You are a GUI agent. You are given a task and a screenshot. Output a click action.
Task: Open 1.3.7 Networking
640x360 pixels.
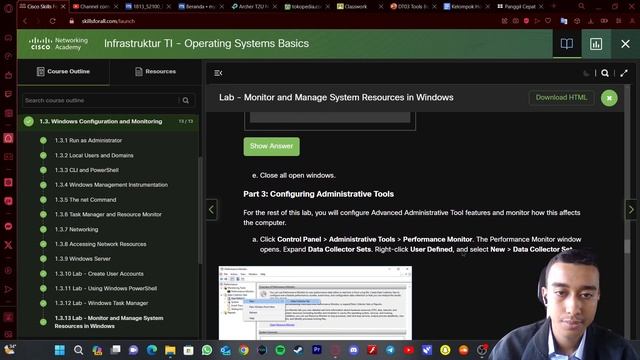77,229
